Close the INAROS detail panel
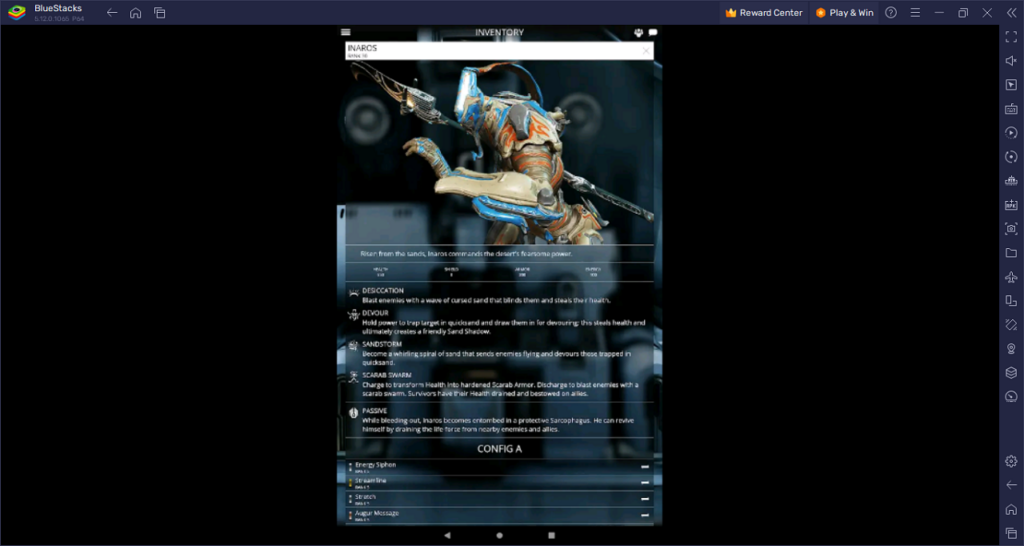 pos(646,51)
